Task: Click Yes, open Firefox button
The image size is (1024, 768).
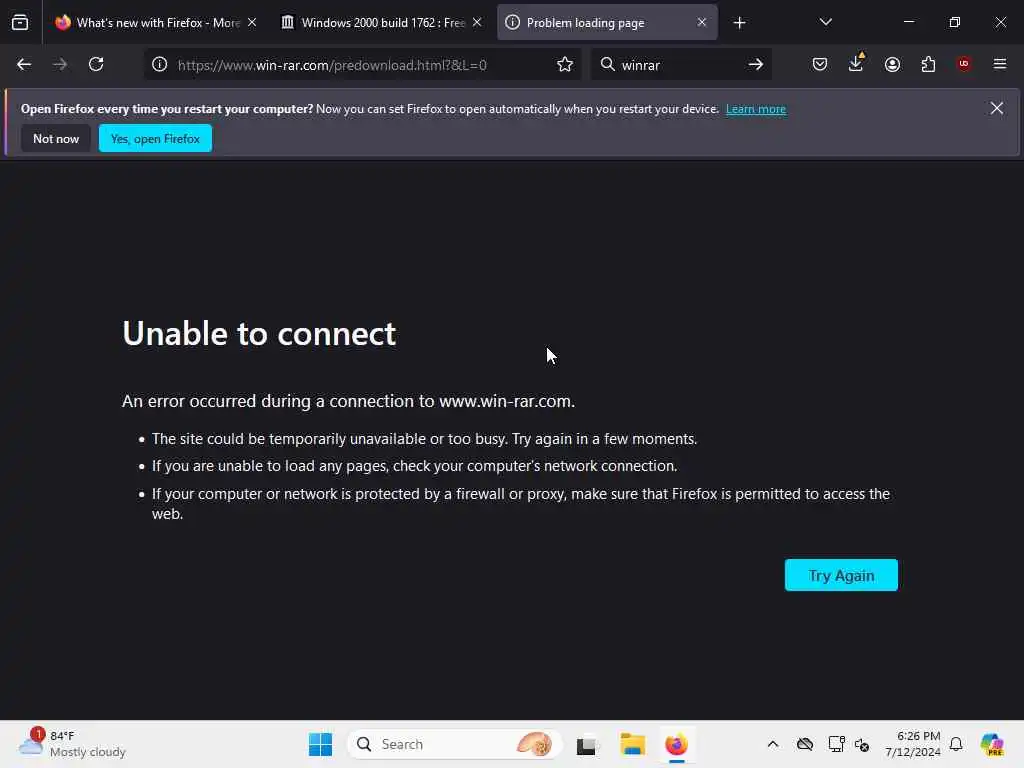Action: pos(155,138)
